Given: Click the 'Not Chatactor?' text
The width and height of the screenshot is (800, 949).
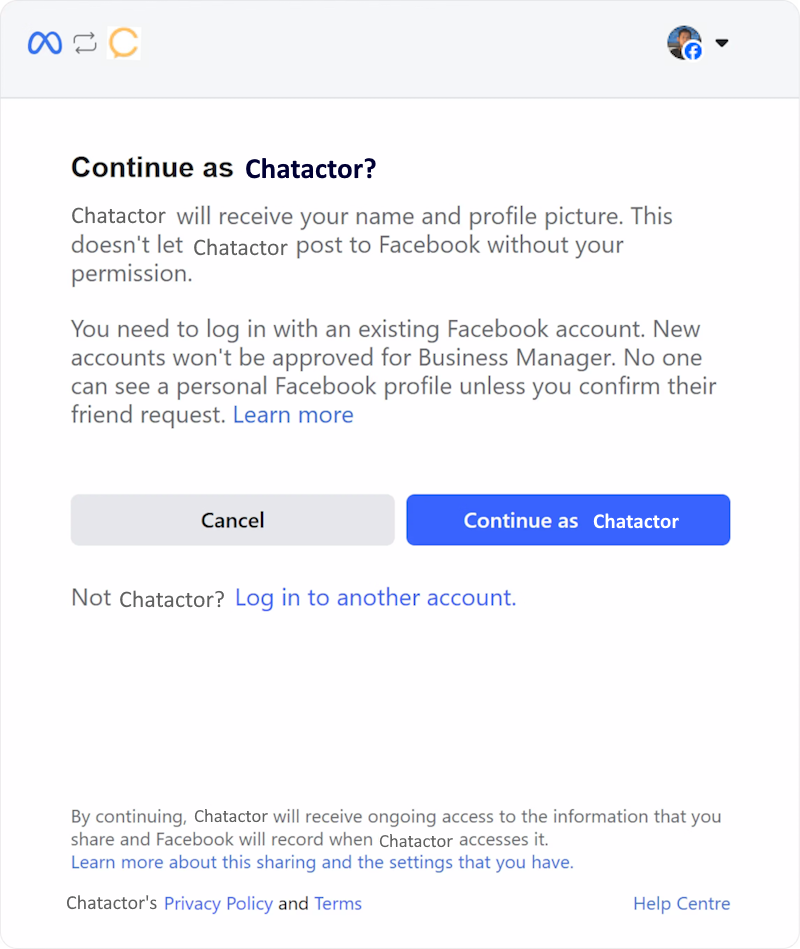Looking at the screenshot, I should coord(147,598).
